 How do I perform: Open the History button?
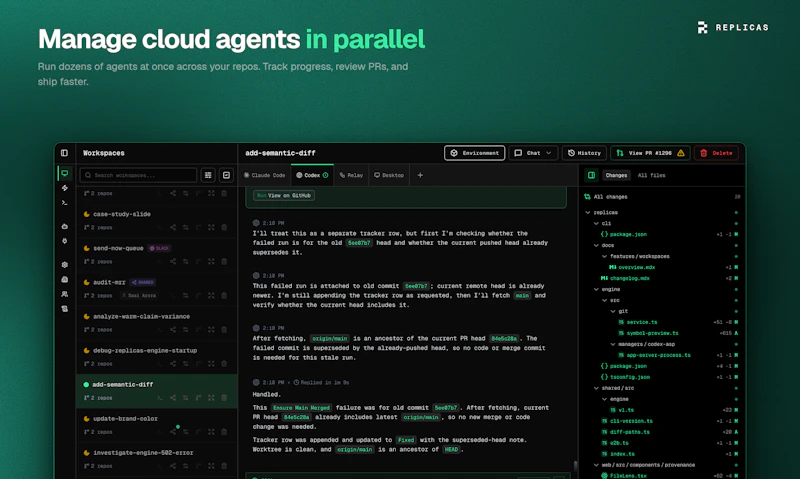(x=584, y=153)
